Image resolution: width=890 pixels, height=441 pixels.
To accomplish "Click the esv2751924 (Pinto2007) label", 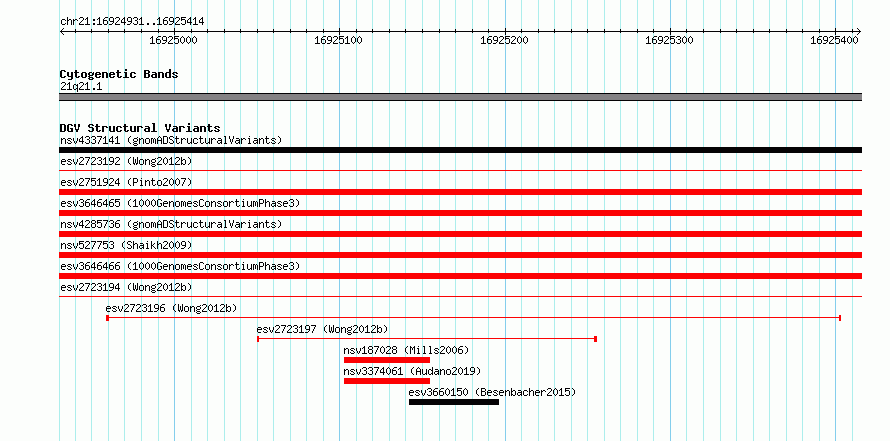I will [126, 182].
